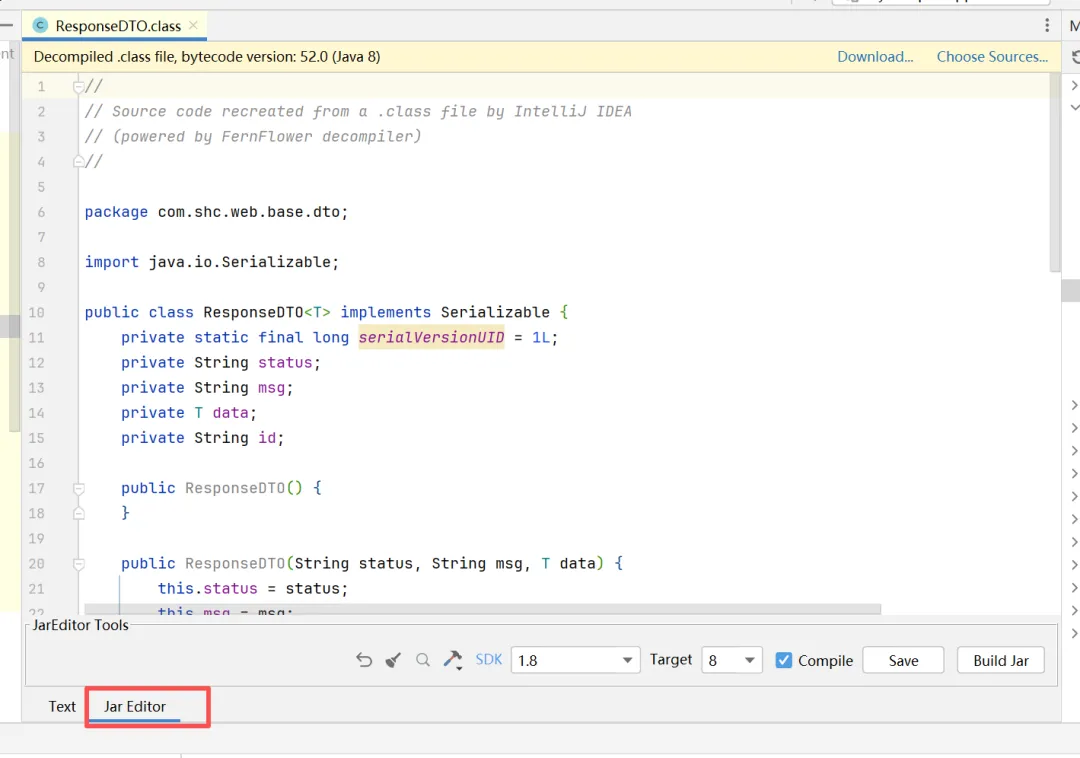The height and width of the screenshot is (758, 1080).
Task: Open the Target 8 dropdown
Action: click(731, 660)
